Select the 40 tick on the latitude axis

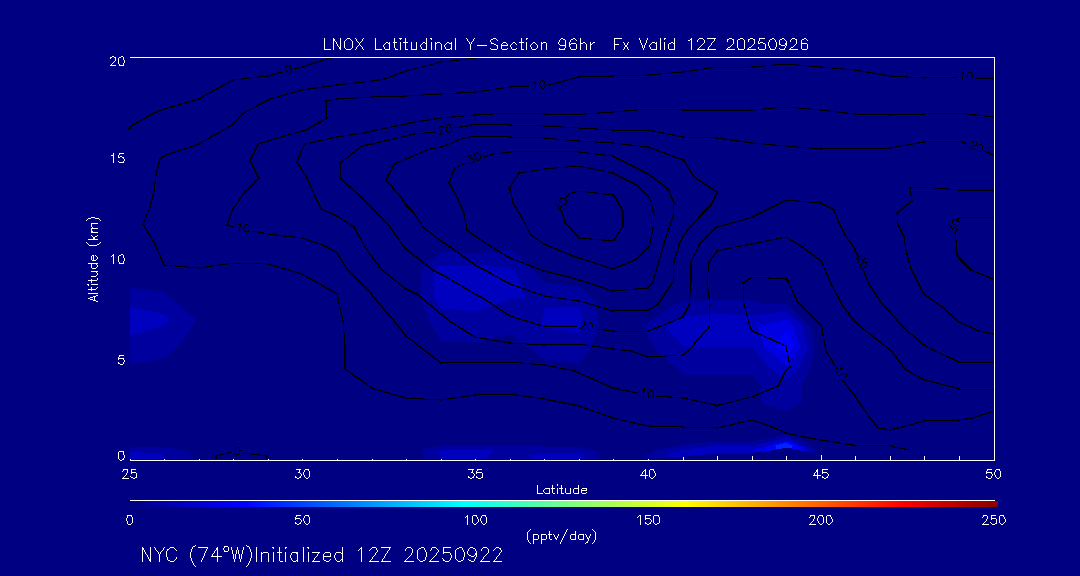click(x=648, y=472)
